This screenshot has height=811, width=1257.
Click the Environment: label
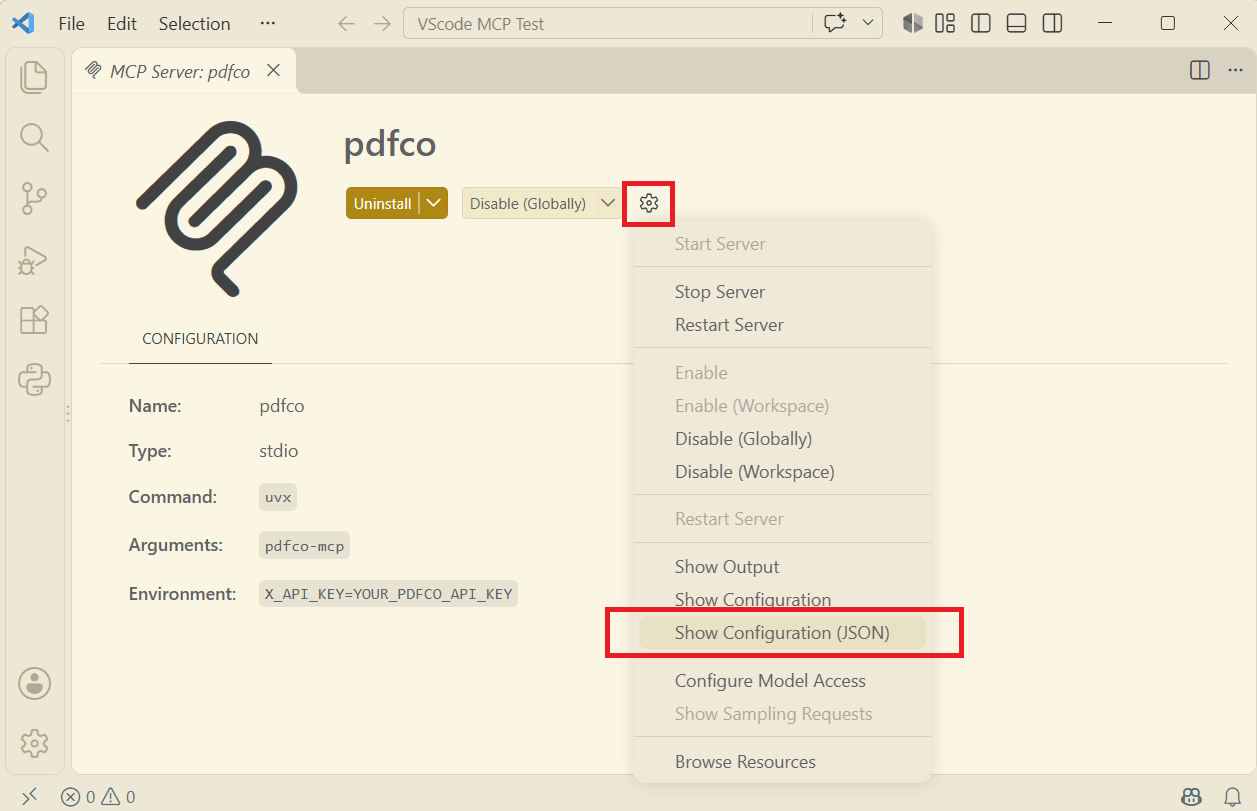(x=182, y=594)
